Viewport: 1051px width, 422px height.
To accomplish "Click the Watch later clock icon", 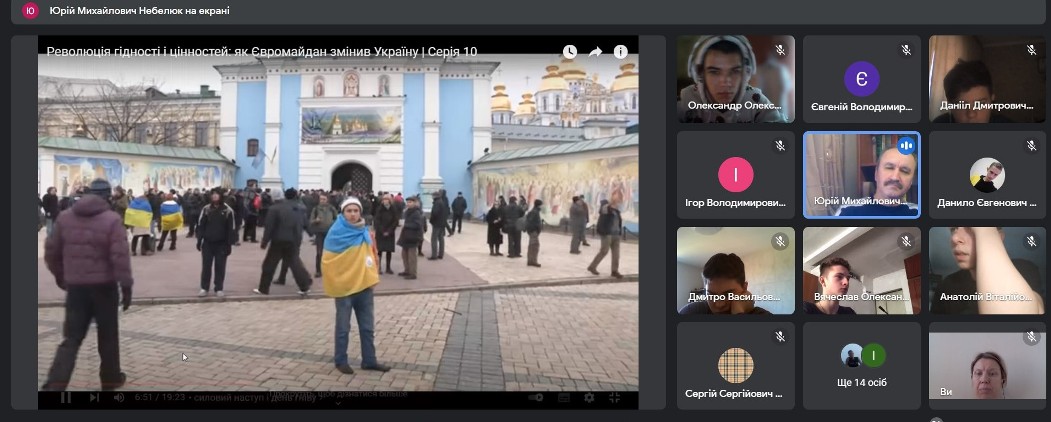I will pyautogui.click(x=570, y=52).
